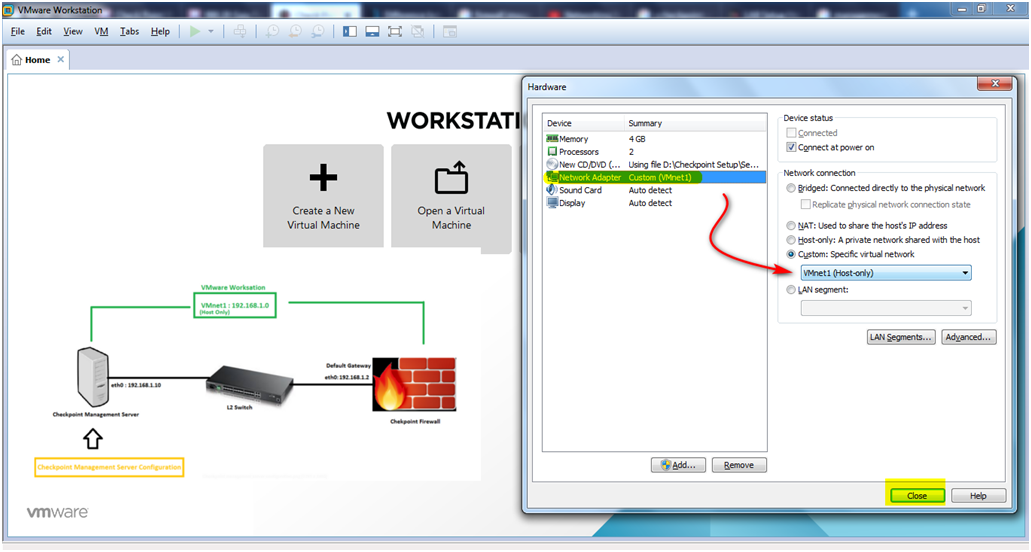Open the VMnet1 (Host-only) dropdown
The image size is (1031, 552).
click(886, 273)
